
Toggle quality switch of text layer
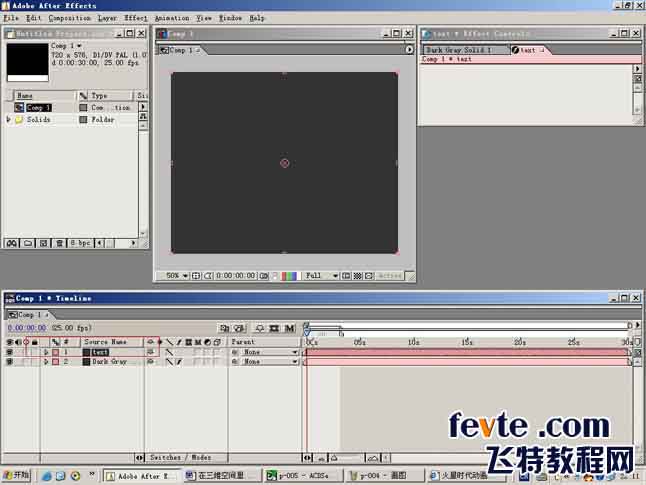coord(169,352)
